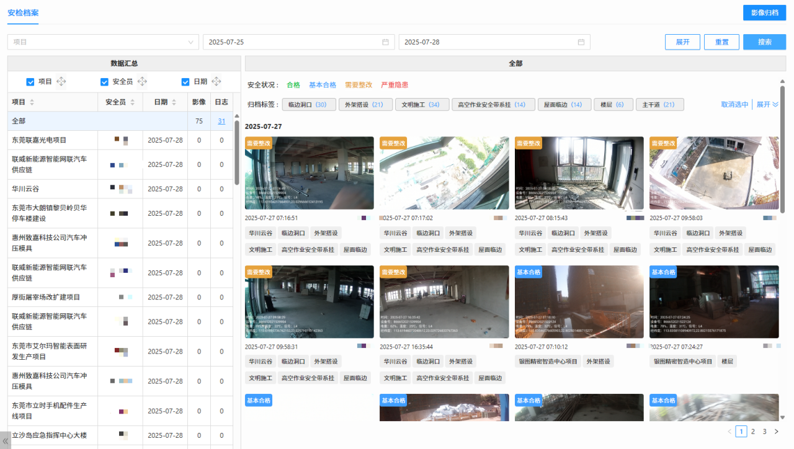Image resolution: width=794 pixels, height=449 pixels.
Task: Click calendar icon in the 2025-07-28 date field
Action: tap(581, 43)
